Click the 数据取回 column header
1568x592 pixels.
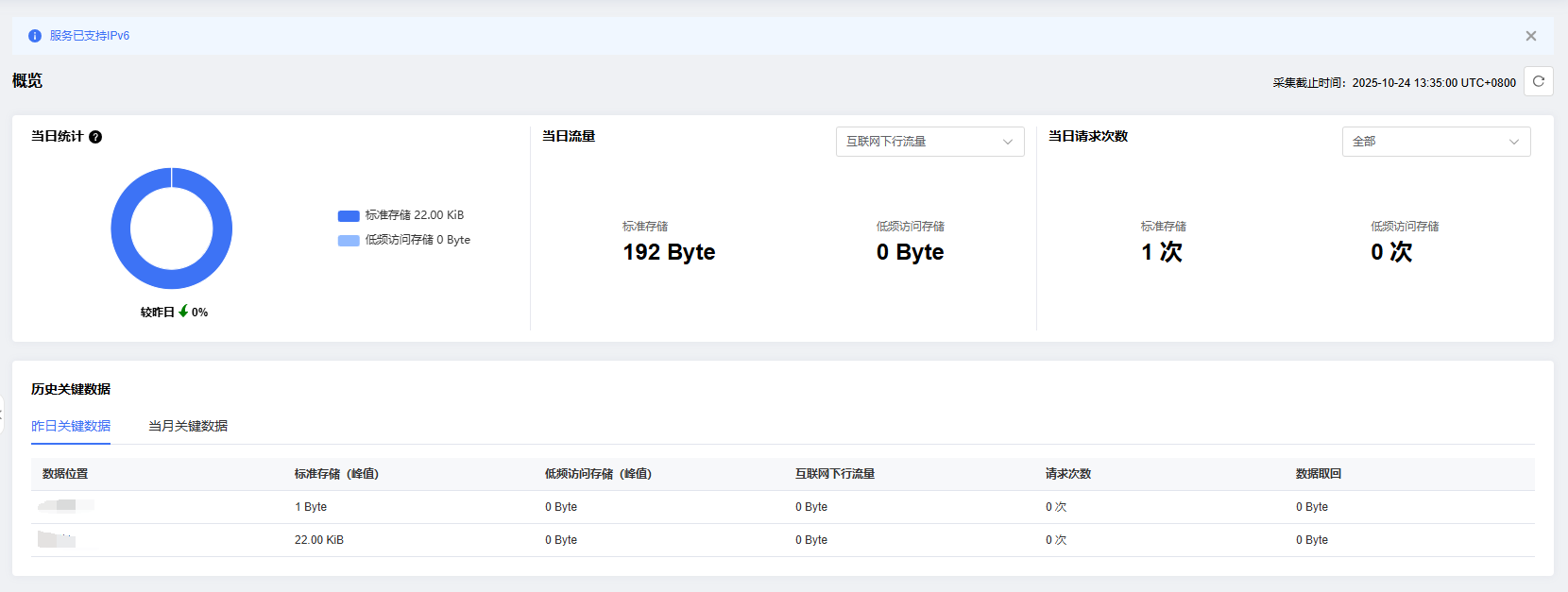click(x=1319, y=474)
